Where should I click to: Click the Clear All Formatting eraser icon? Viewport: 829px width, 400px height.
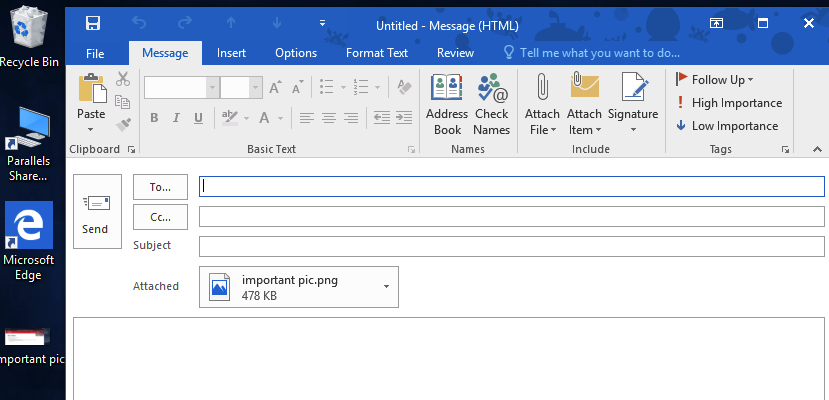[404, 87]
